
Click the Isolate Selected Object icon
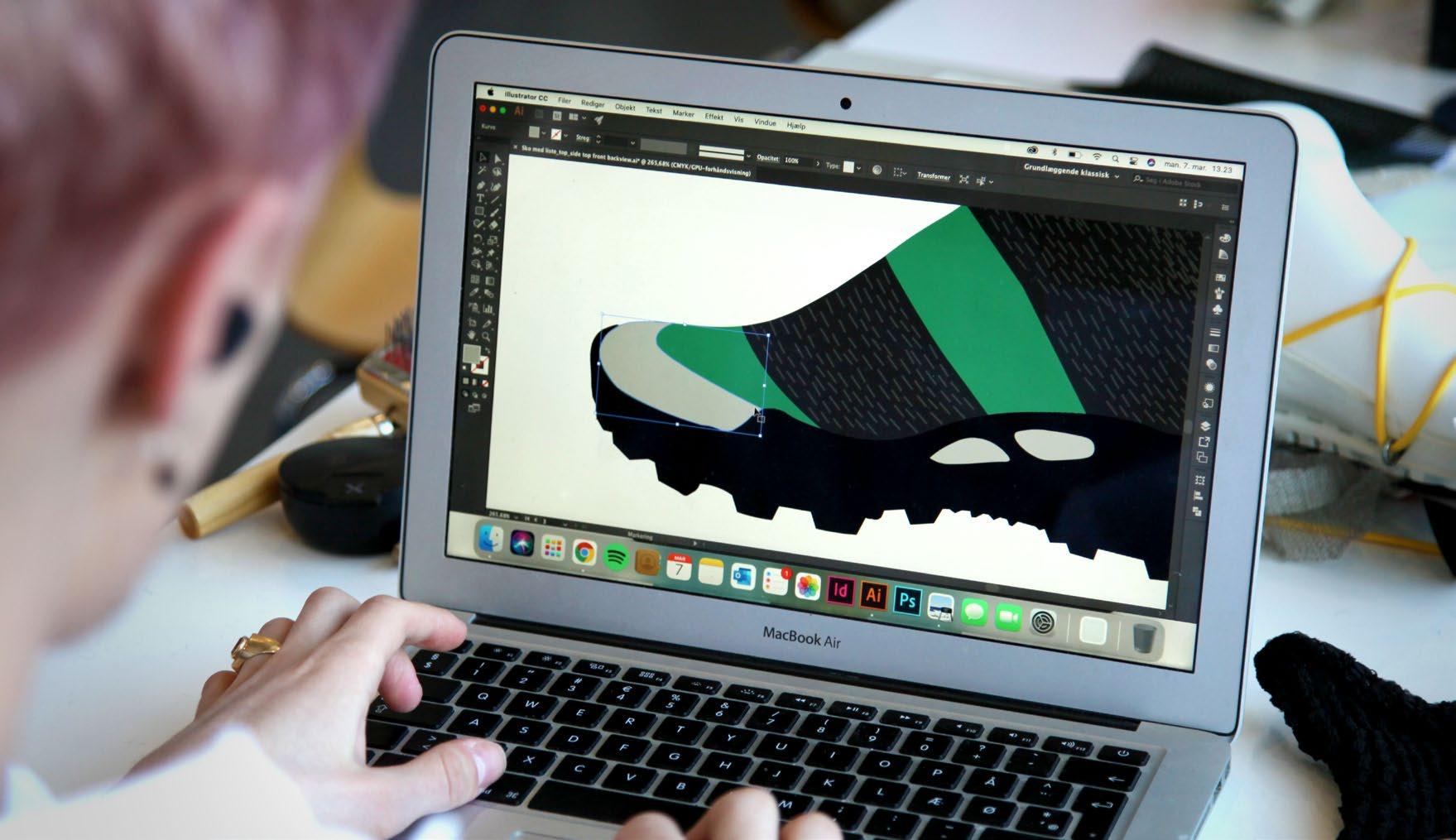pos(963,179)
